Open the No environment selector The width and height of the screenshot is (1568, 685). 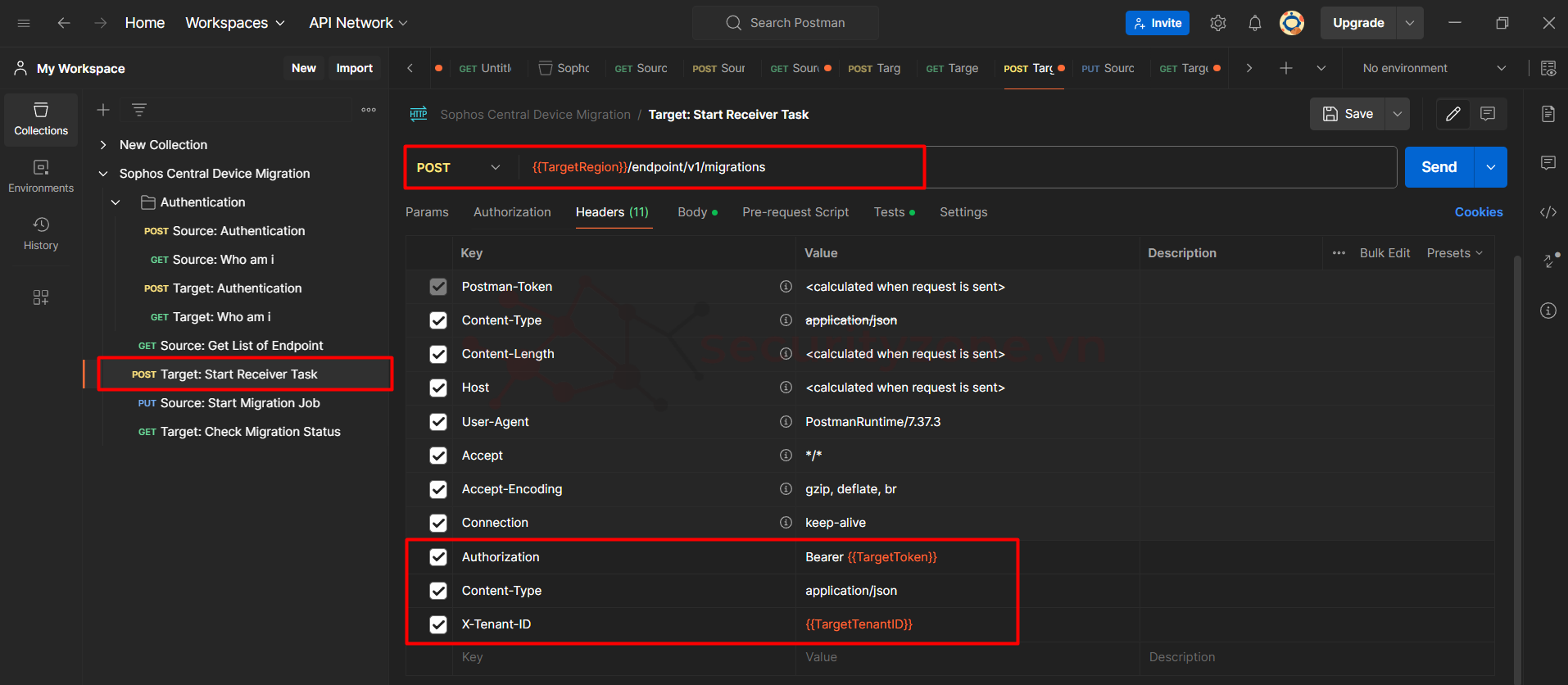(1434, 68)
